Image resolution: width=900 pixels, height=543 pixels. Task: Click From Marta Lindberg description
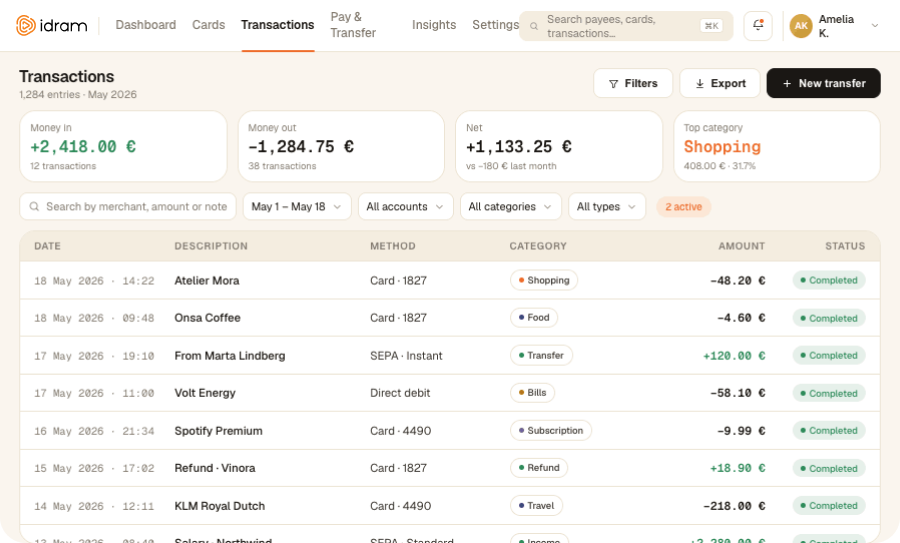(x=230, y=356)
